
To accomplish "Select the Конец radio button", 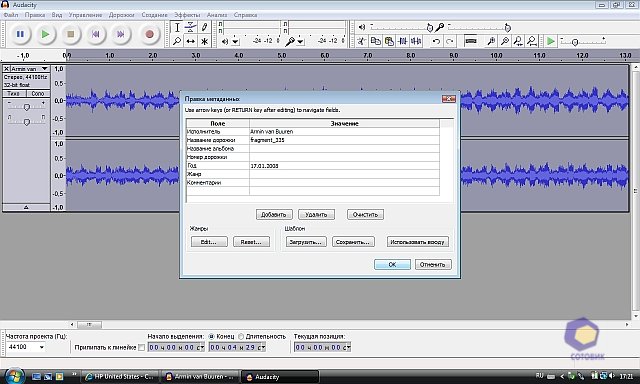I will (211, 336).
